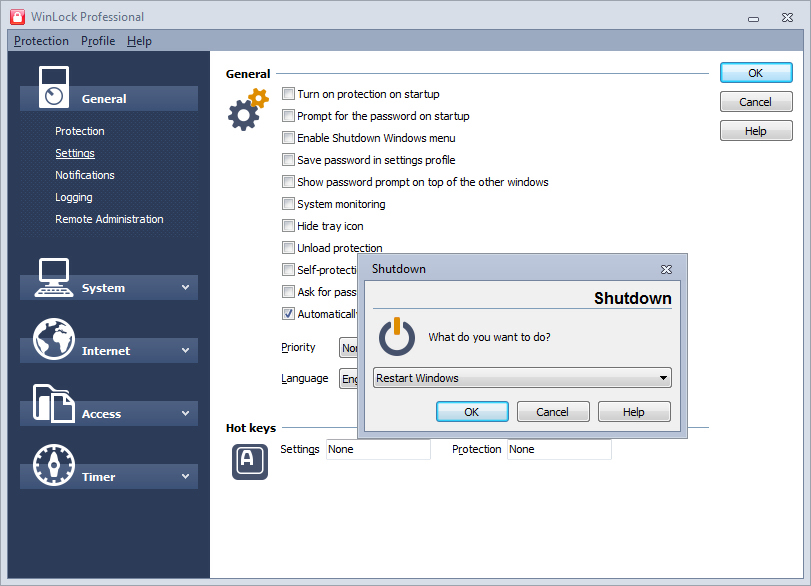The height and width of the screenshot is (586, 811).
Task: Click the Protection hot key field
Action: tap(559, 449)
